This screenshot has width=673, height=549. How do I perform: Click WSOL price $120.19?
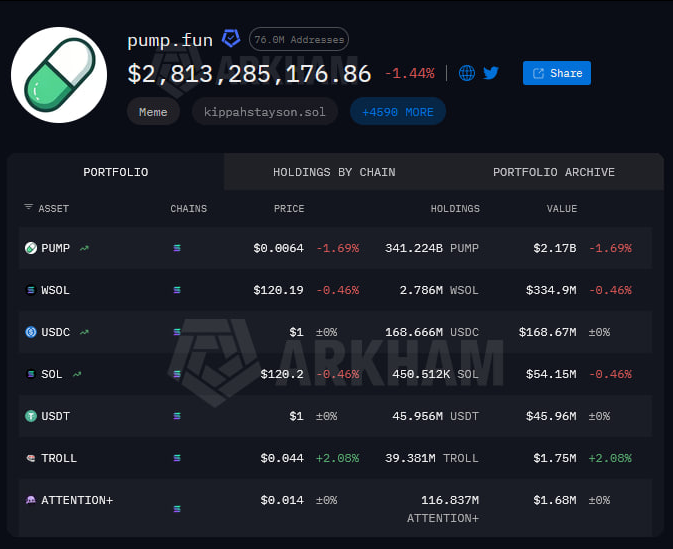(278, 290)
